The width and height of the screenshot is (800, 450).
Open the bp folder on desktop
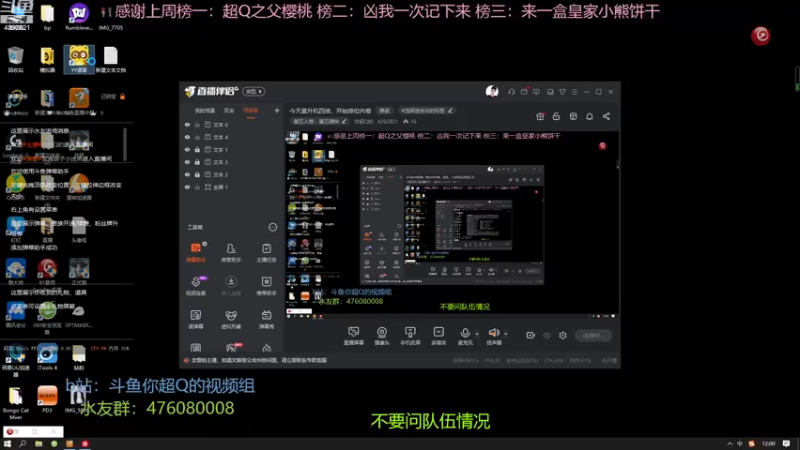[x=47, y=17]
